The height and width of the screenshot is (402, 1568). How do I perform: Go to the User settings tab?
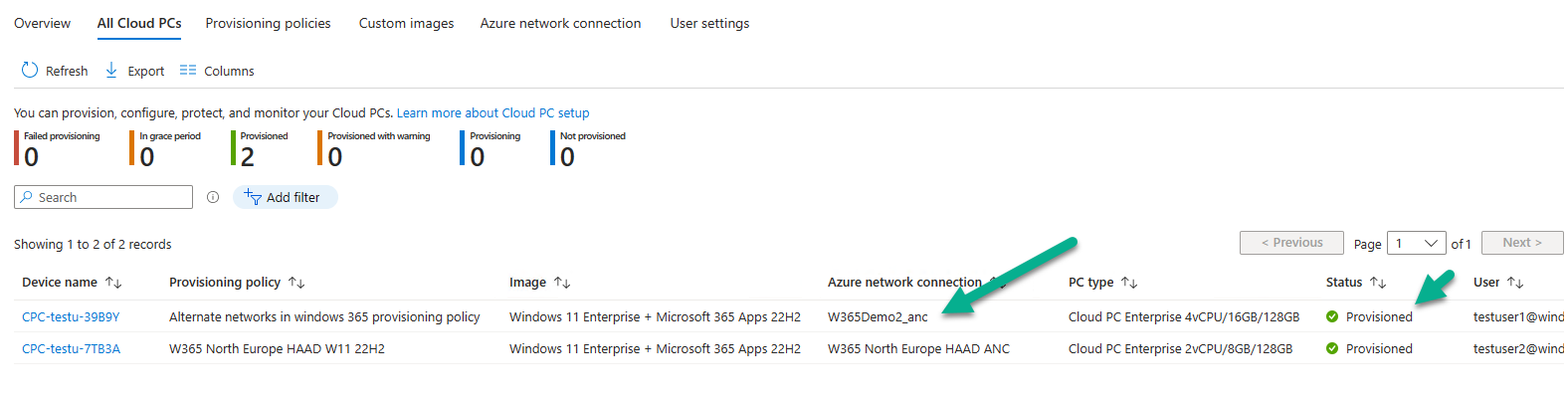pos(709,23)
